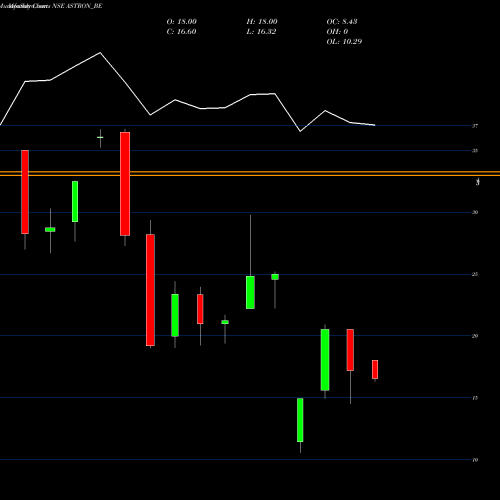Click the 20 price axis label
The image size is (500, 500).
pyautogui.click(x=475, y=336)
